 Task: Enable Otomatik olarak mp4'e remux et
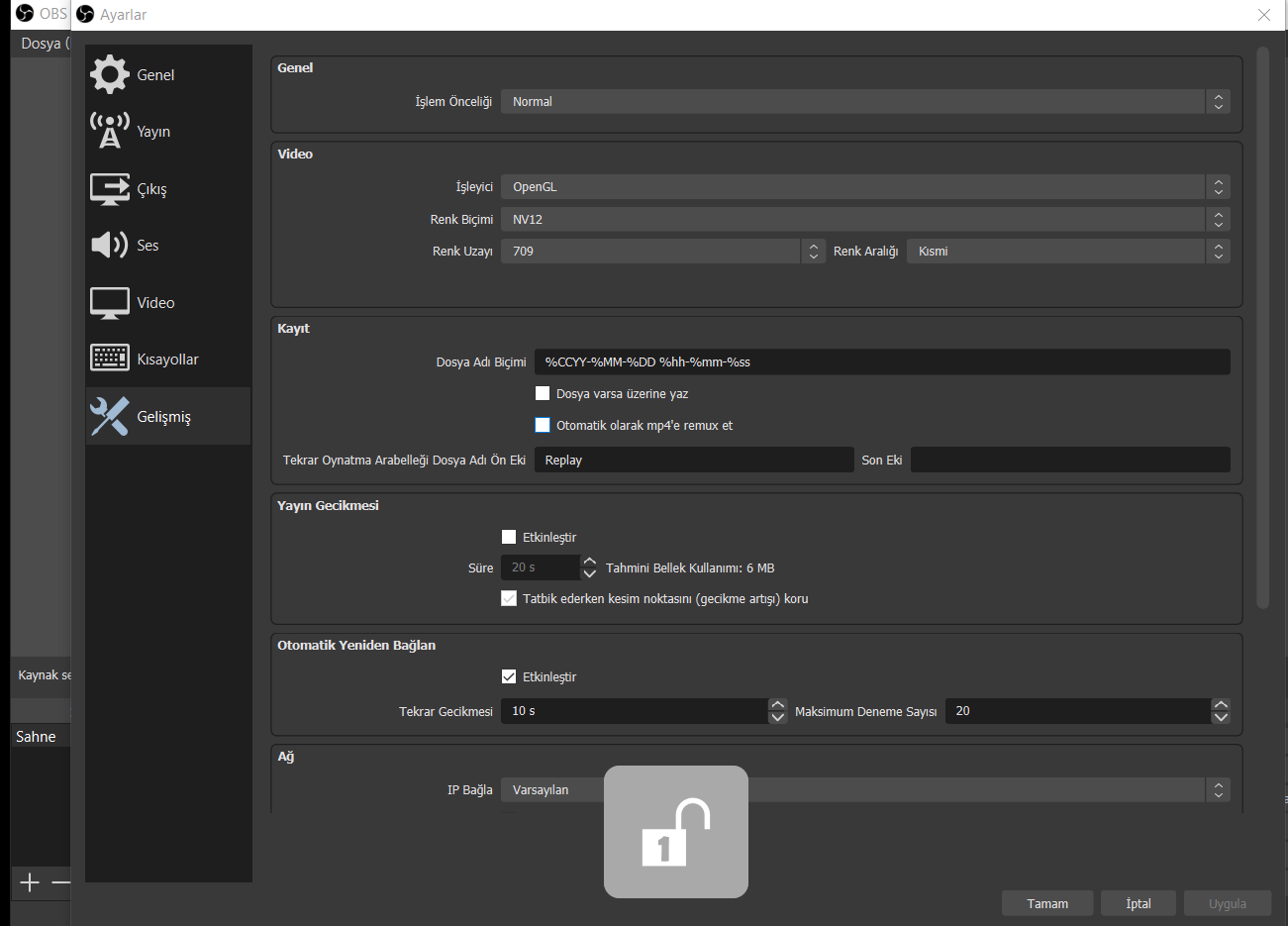tap(543, 425)
